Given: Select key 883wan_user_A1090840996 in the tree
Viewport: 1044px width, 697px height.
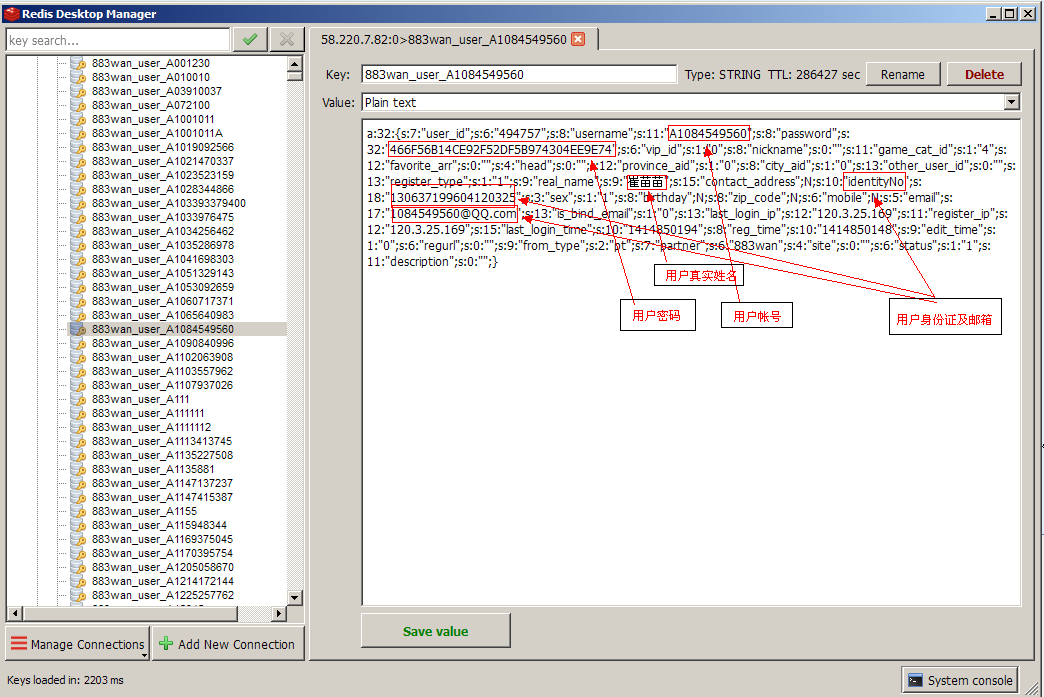Looking at the screenshot, I should click(x=162, y=343).
